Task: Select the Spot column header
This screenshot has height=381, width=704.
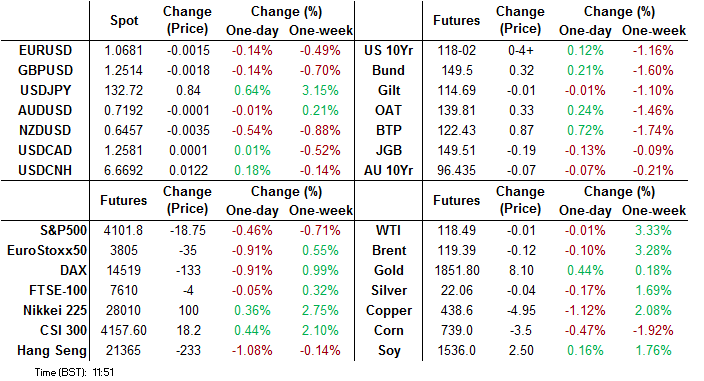Action: (124, 21)
